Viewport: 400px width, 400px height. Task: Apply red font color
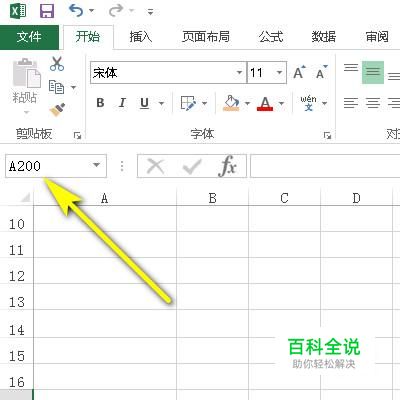coord(265,103)
